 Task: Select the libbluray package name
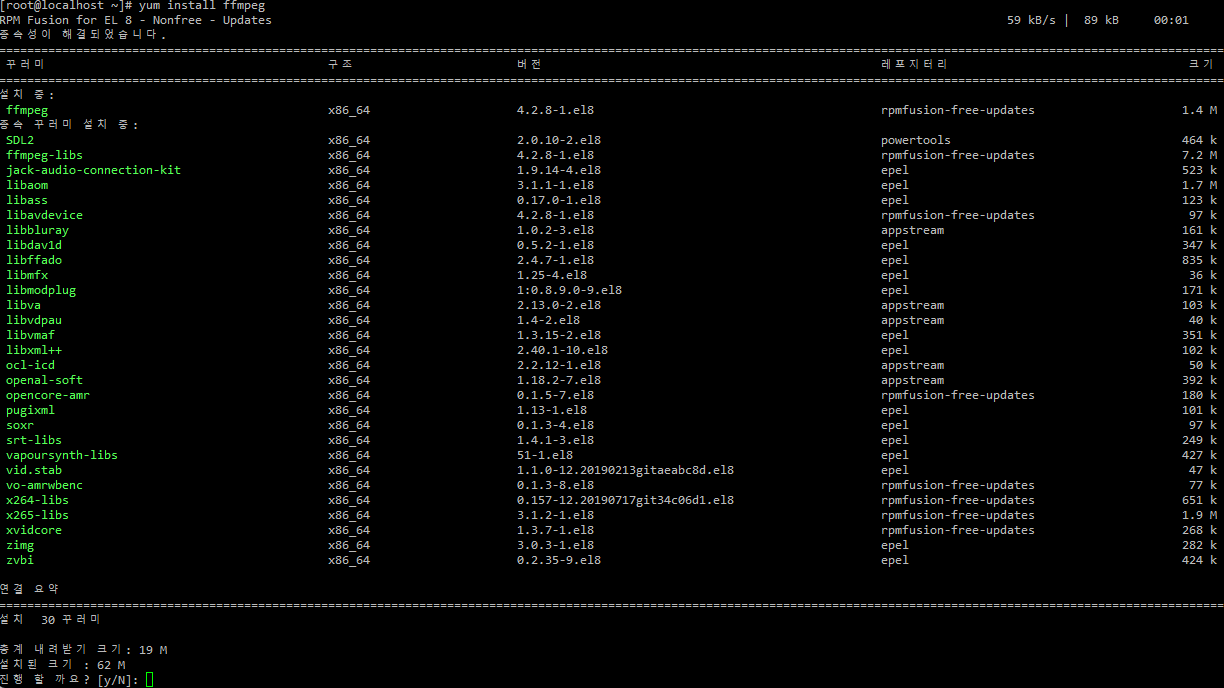pos(37,230)
